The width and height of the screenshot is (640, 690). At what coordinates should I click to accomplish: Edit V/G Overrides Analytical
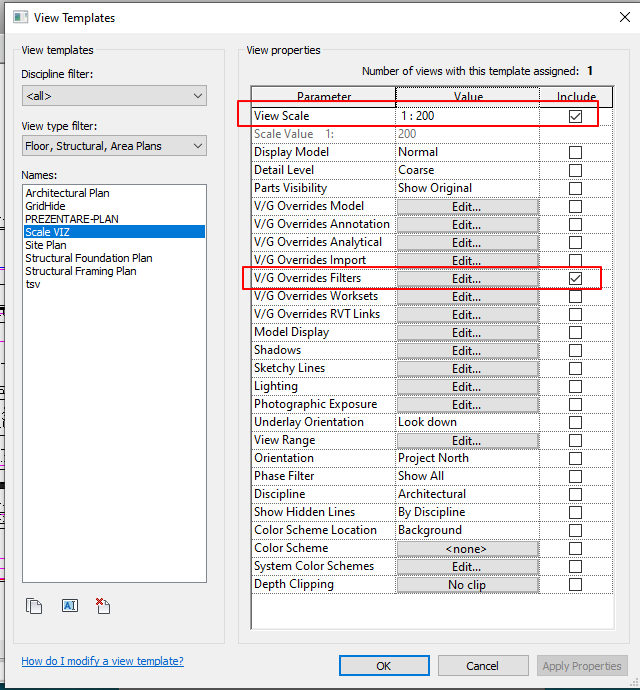point(467,243)
